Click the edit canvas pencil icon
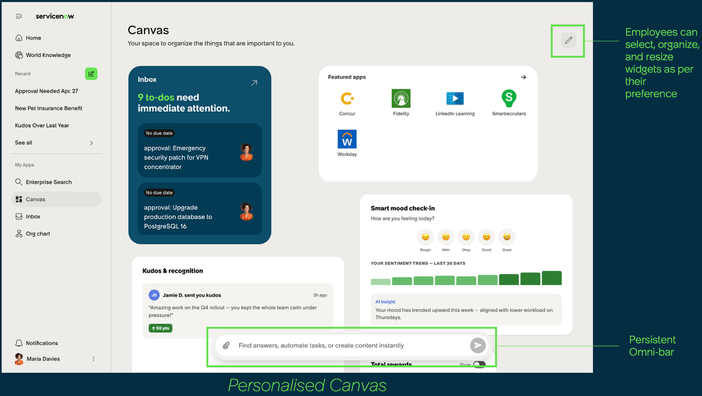 (568, 40)
